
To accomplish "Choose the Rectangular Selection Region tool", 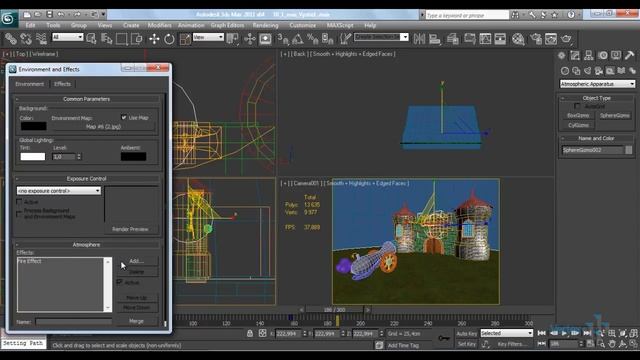I will (x=122, y=39).
